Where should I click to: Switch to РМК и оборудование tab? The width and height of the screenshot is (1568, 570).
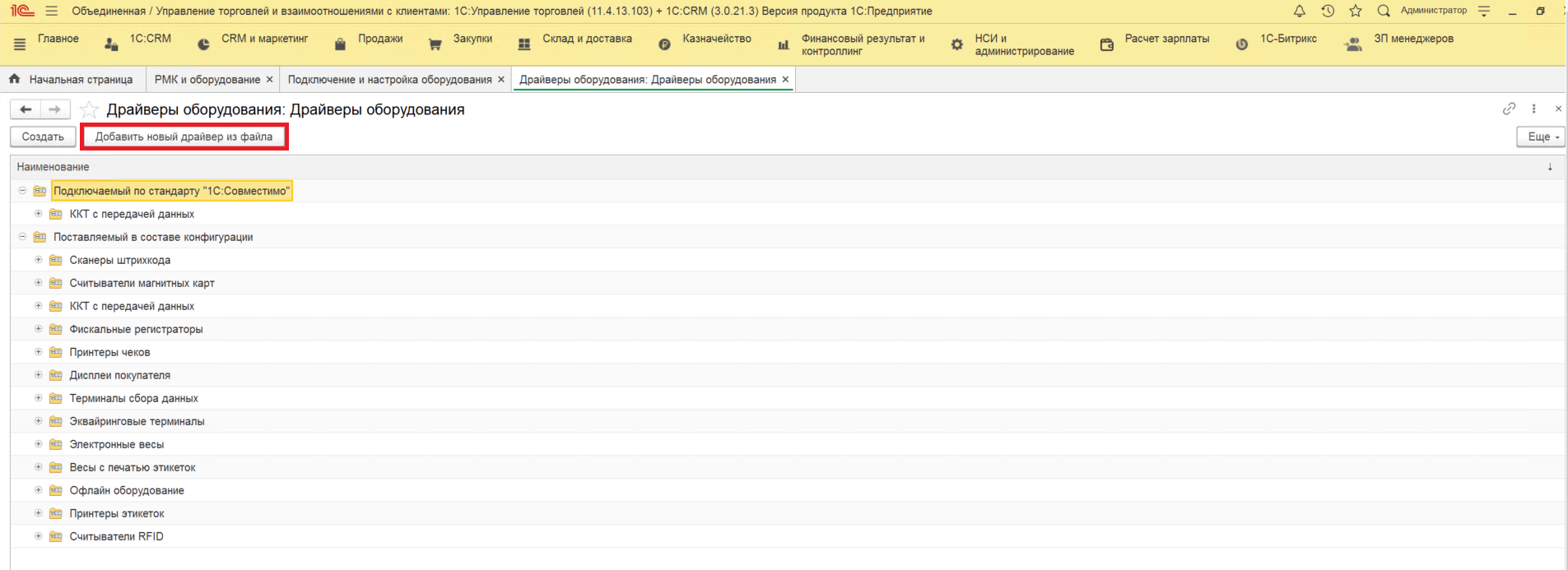(207, 80)
